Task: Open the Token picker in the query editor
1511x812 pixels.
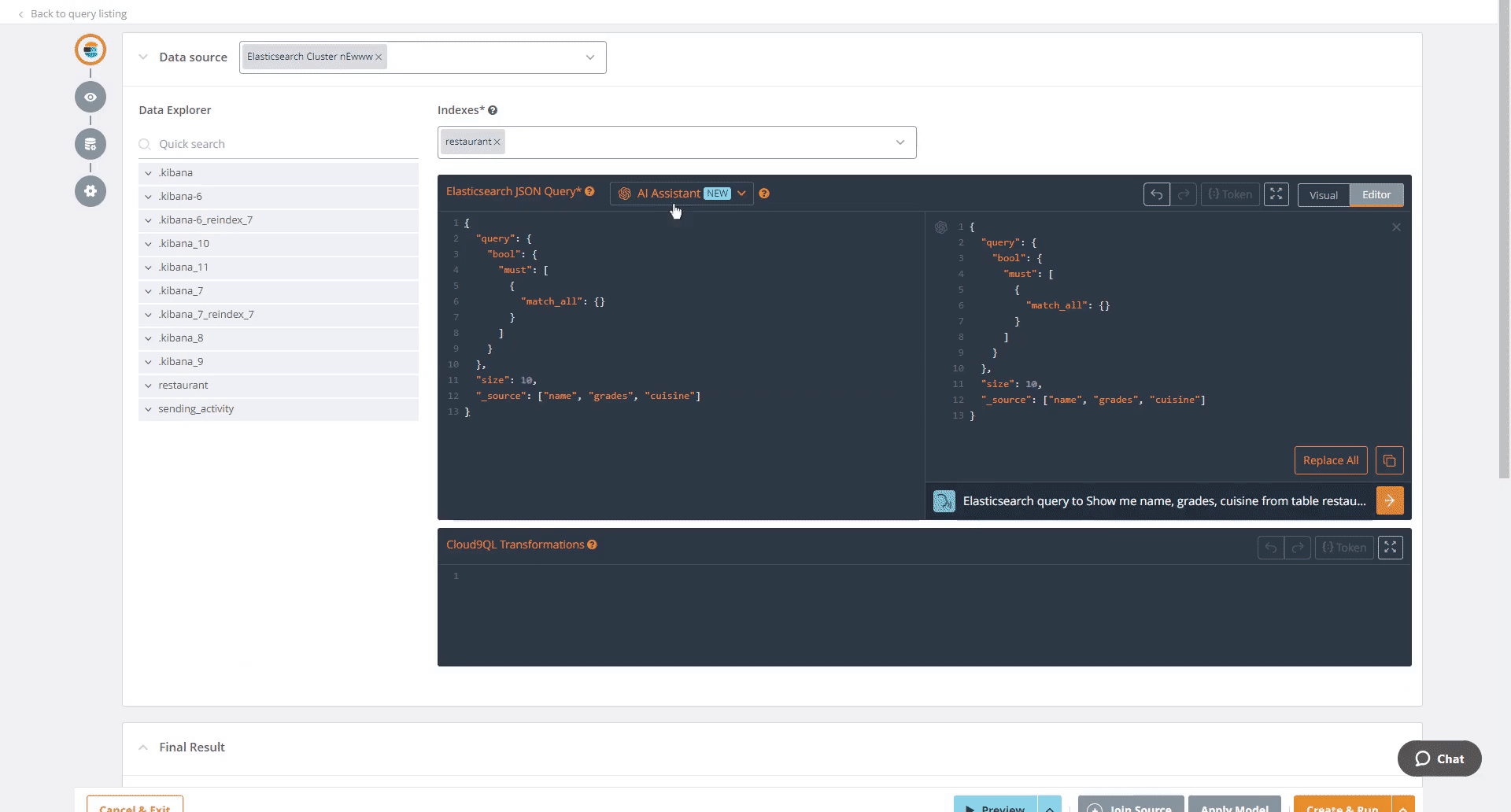Action: click(1229, 194)
